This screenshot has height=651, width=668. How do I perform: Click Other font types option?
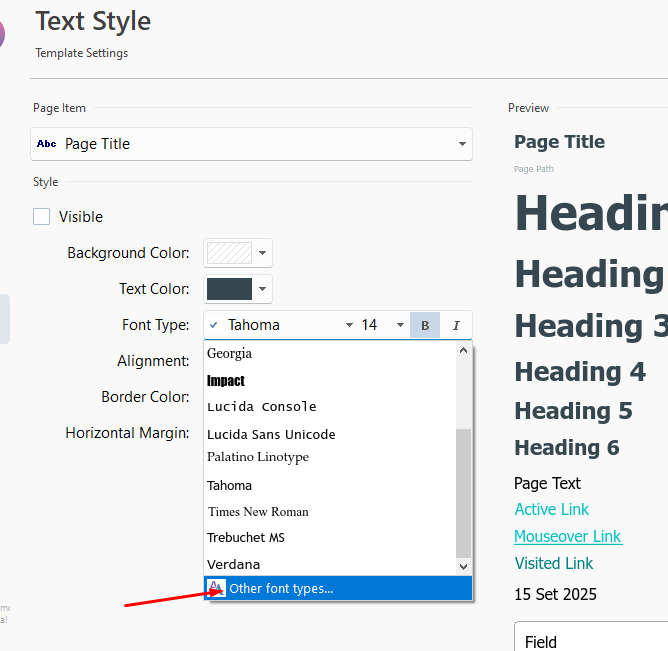(x=281, y=588)
